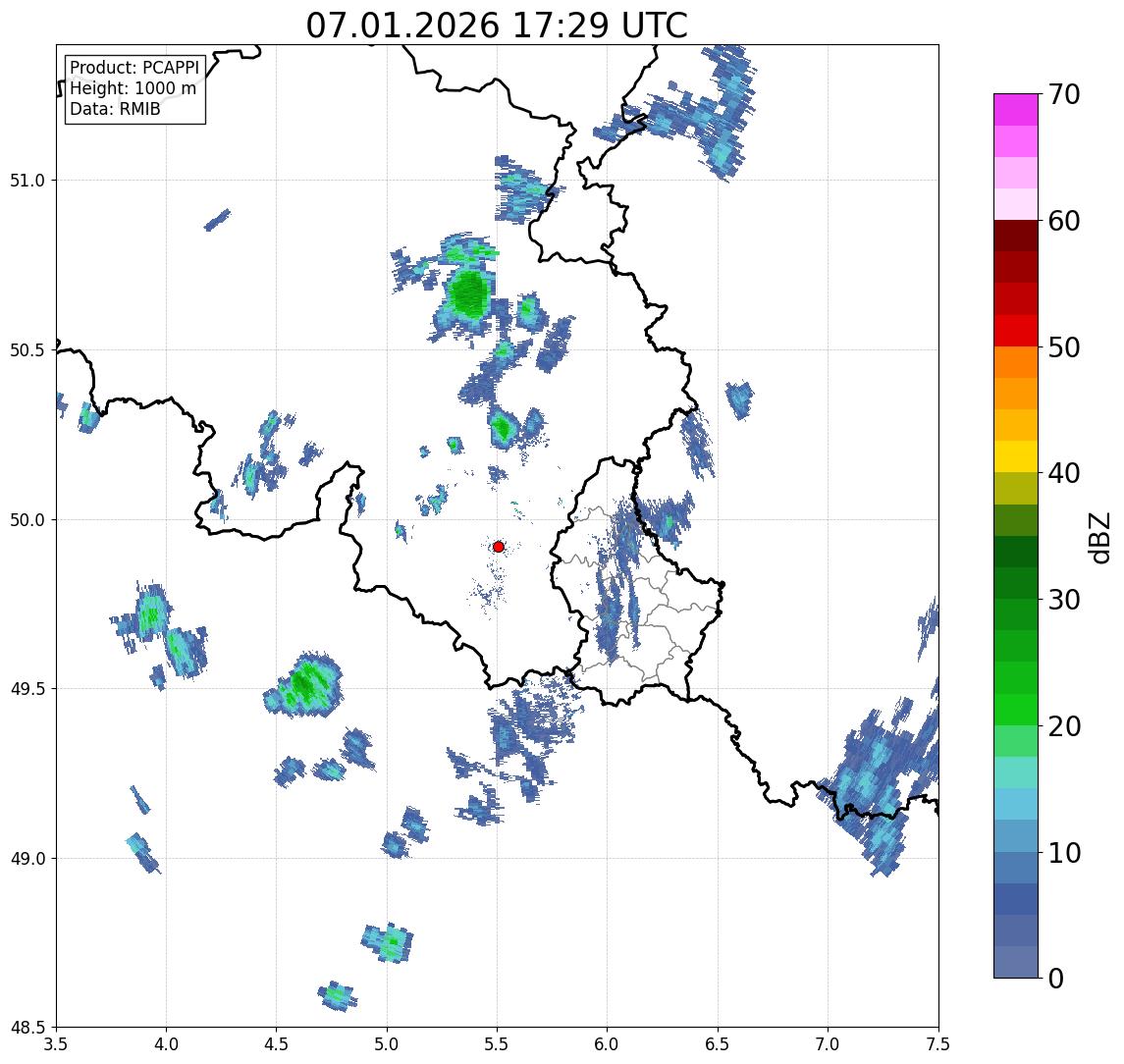The width and height of the screenshot is (1124, 1064).
Task: Click the latitude tick label "51.0"
Action: (27, 181)
